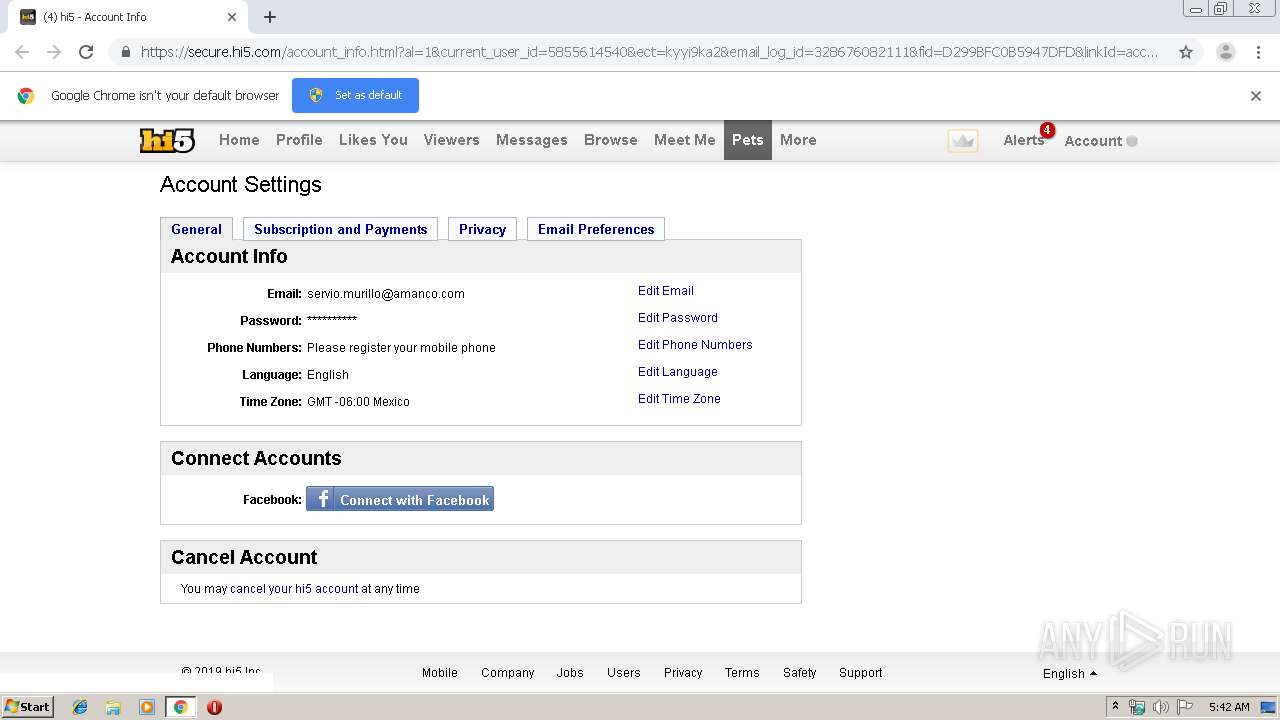Click the cancel your hi5 account link
The height and width of the screenshot is (720, 1280).
coord(294,589)
